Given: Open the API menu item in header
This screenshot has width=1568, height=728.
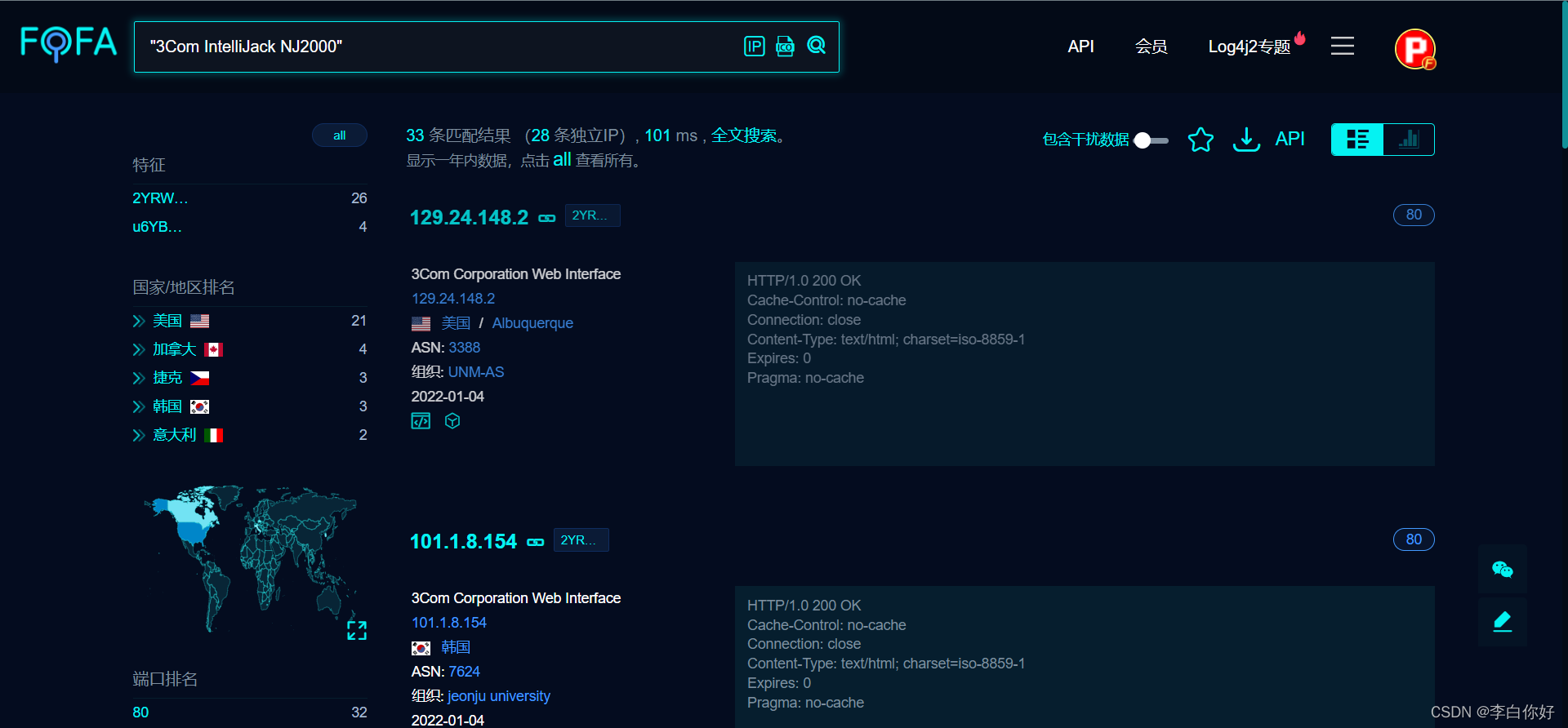Looking at the screenshot, I should (1080, 47).
